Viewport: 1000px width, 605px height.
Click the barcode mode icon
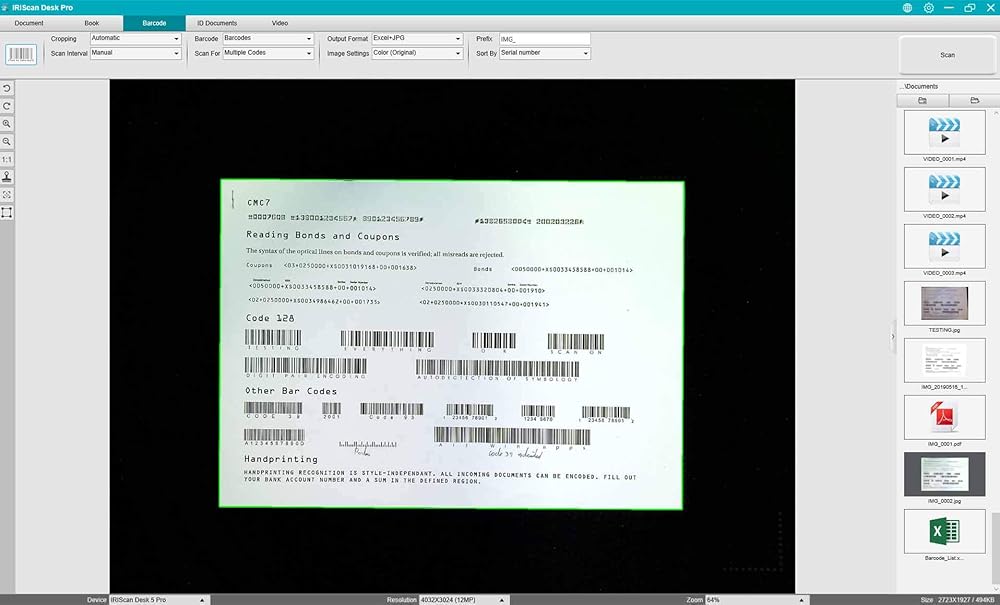click(x=22, y=53)
